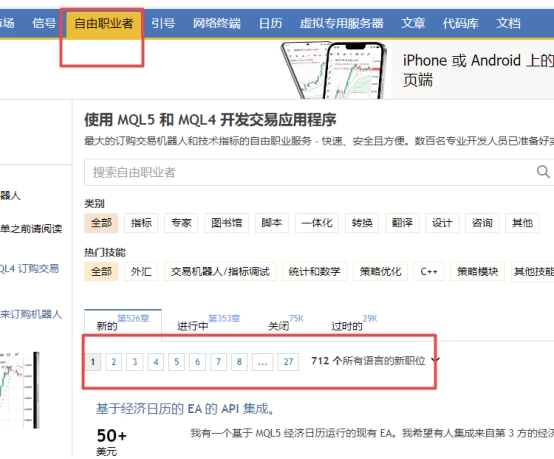554x459 pixels.
Task: Expand the 712 个所有语言的新职位 dropdown
Action: [x=375, y=361]
